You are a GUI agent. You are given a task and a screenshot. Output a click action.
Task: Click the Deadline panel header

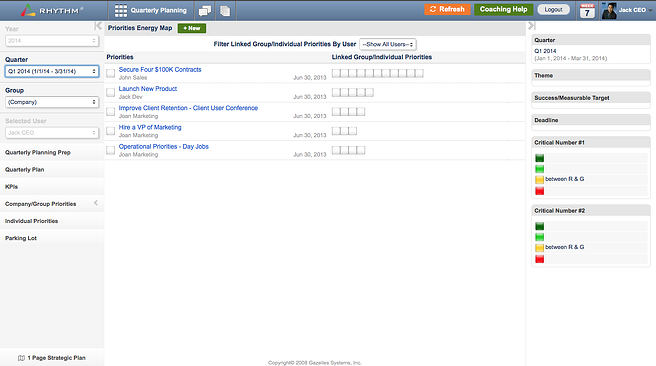tap(591, 120)
